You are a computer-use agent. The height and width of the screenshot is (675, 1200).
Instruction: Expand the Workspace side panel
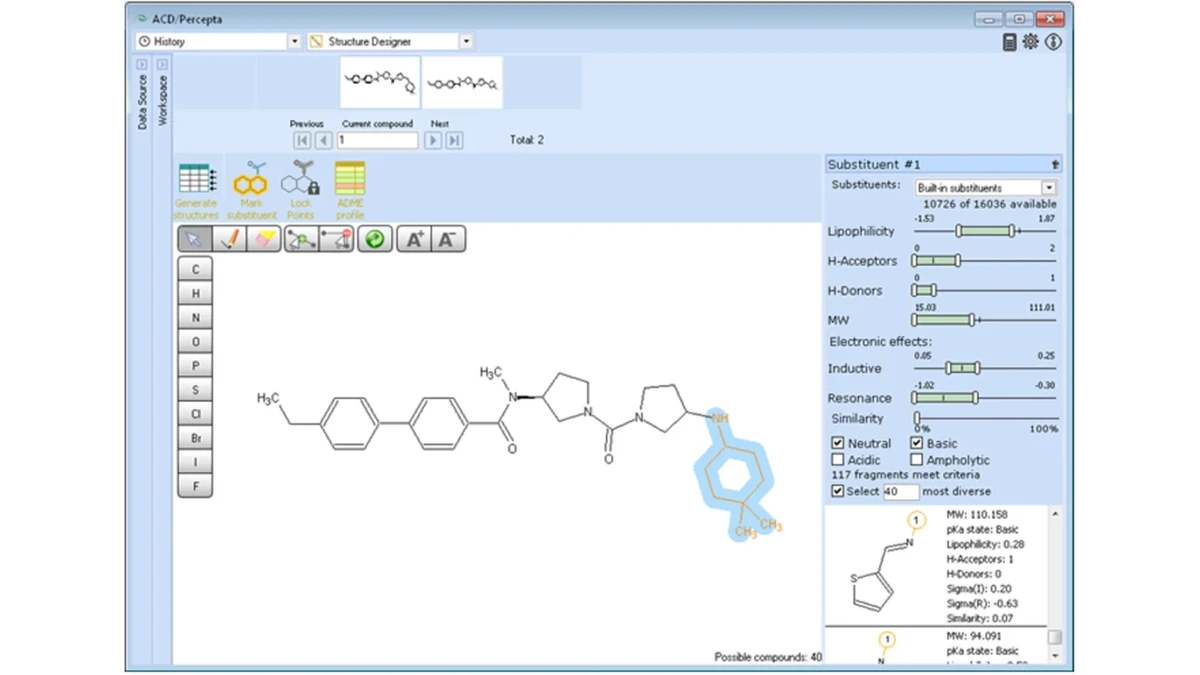point(162,65)
